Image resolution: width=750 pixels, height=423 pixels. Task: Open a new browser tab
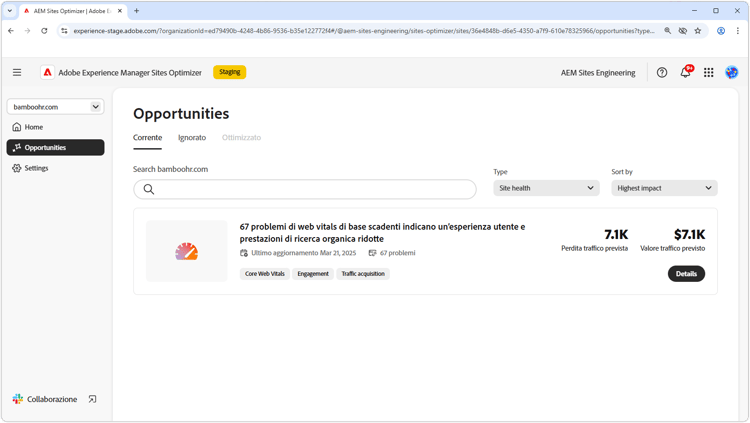[136, 11]
